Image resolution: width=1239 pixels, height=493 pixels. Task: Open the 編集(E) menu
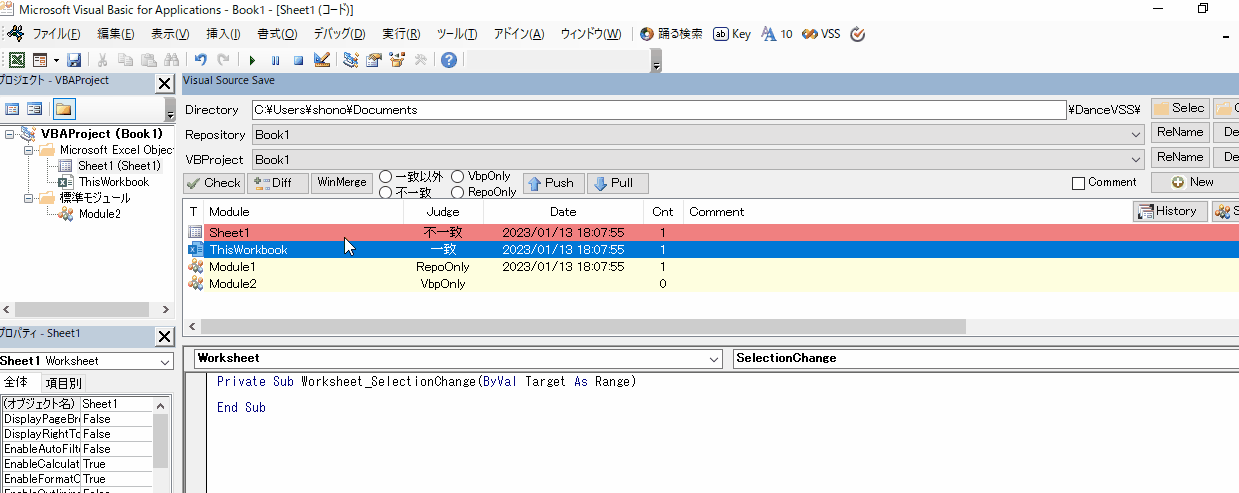click(116, 34)
